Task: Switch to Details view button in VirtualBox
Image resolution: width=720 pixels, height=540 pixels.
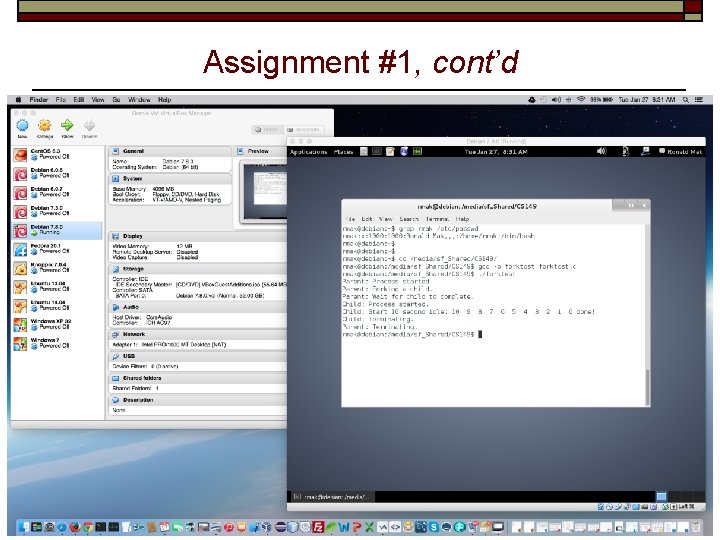Action: 267,130
